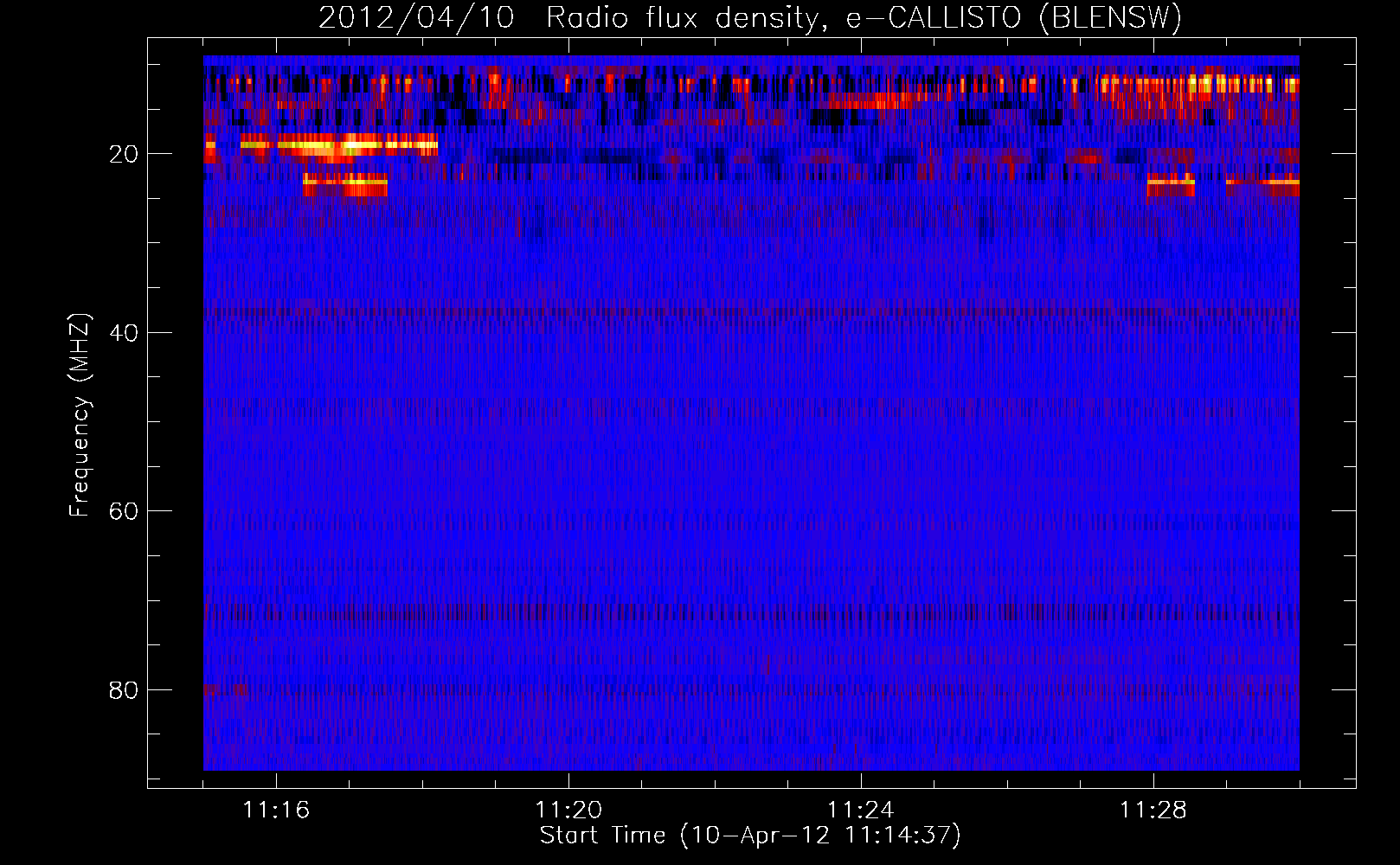The width and height of the screenshot is (1400, 865).
Task: Click the 'Start Time (10-Apr-12 11:14:37)' label
Action: pos(750,836)
